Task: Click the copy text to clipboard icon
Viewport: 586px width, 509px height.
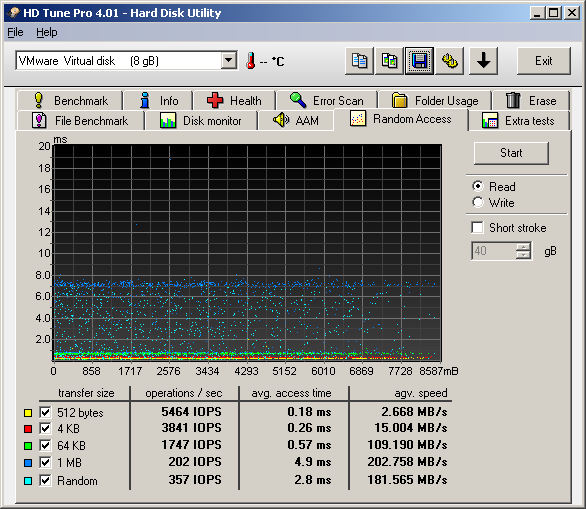Action: coord(359,61)
